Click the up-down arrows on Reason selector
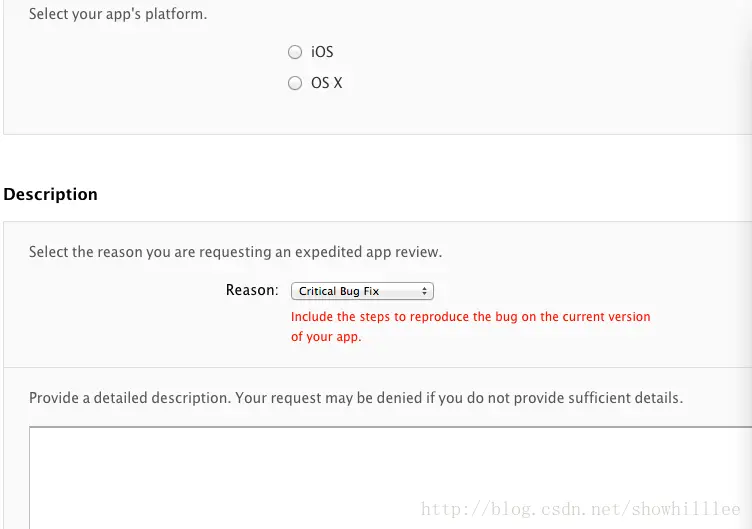This screenshot has height=529, width=752. tap(424, 291)
